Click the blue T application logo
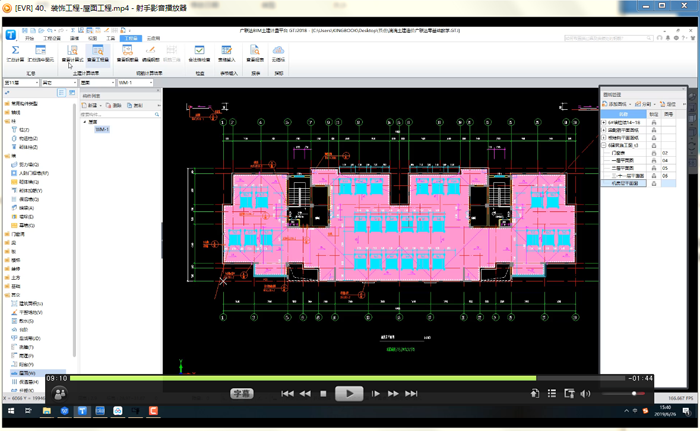This screenshot has width=700, height=431. coord(11,35)
